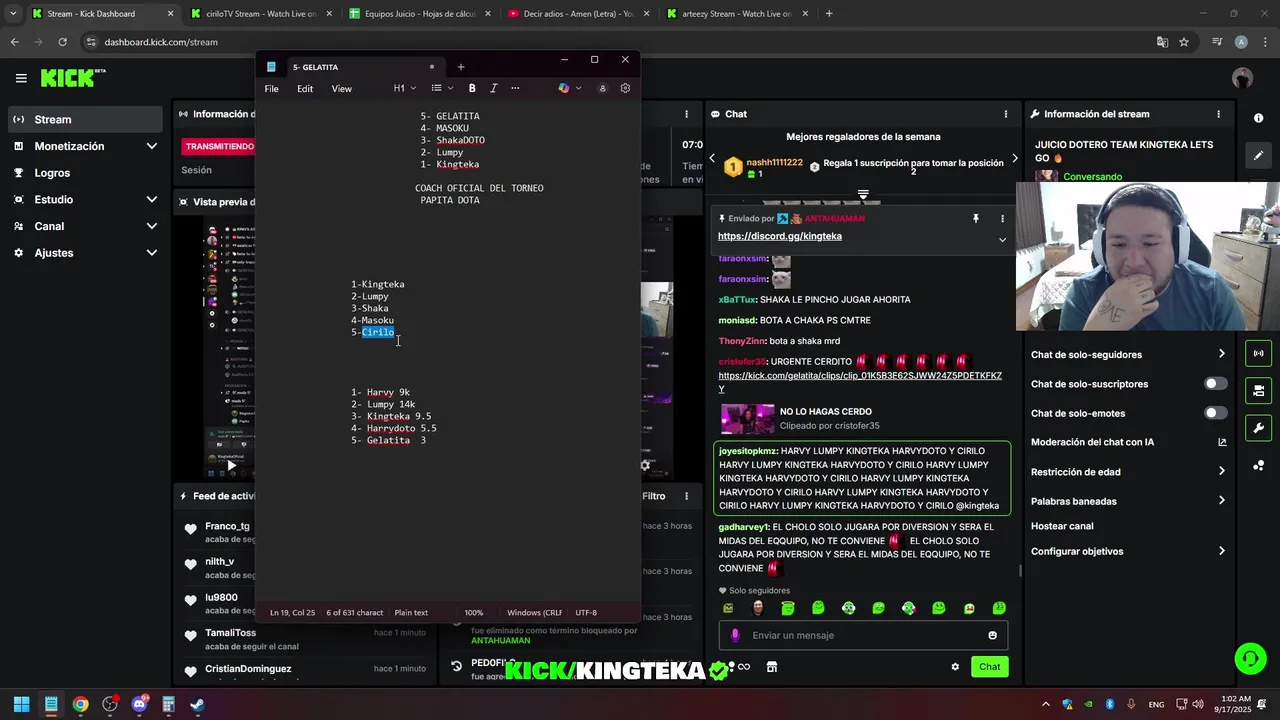Open pinned message options menu
1280x720 pixels.
[x=1002, y=218]
